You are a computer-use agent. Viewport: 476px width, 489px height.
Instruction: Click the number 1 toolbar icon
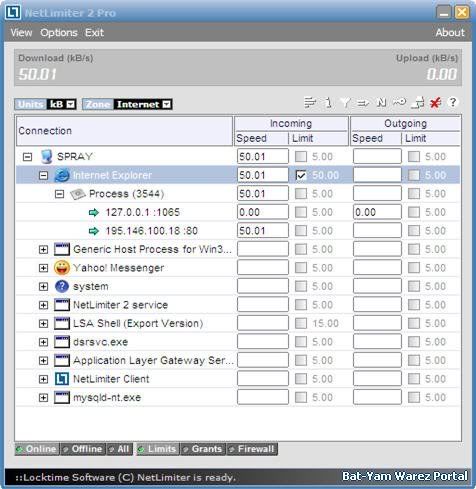(329, 103)
